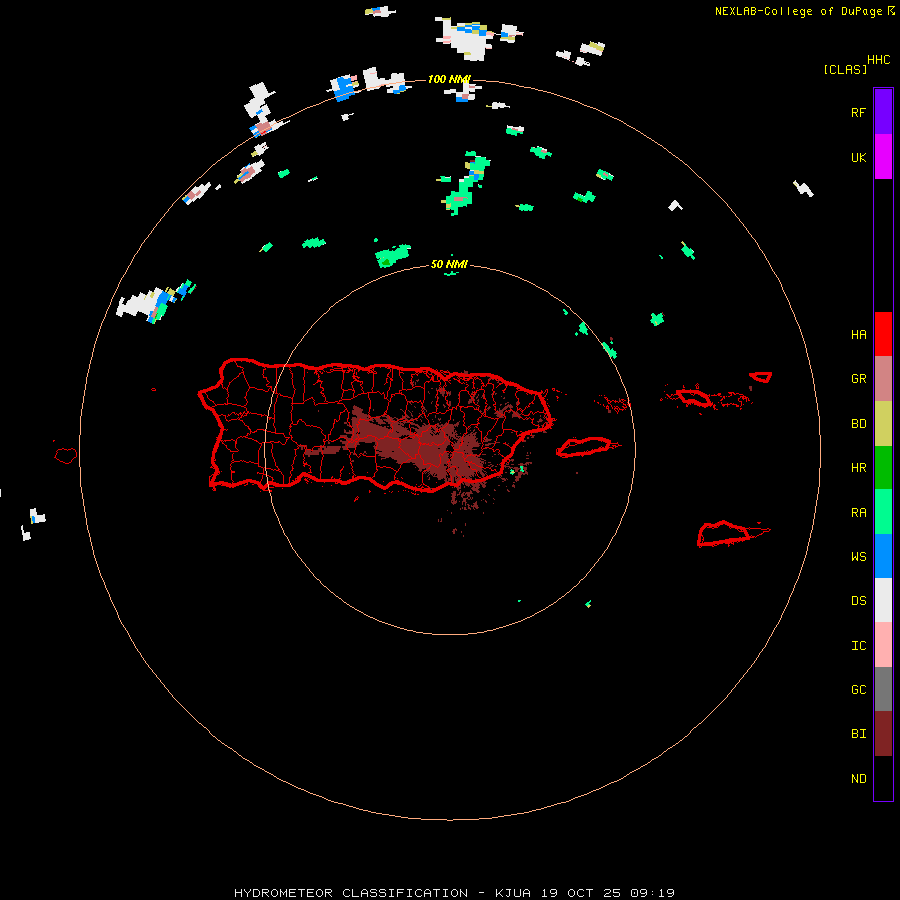This screenshot has height=900, width=900.
Task: Click the [CLAS] units label
Action: point(845,69)
